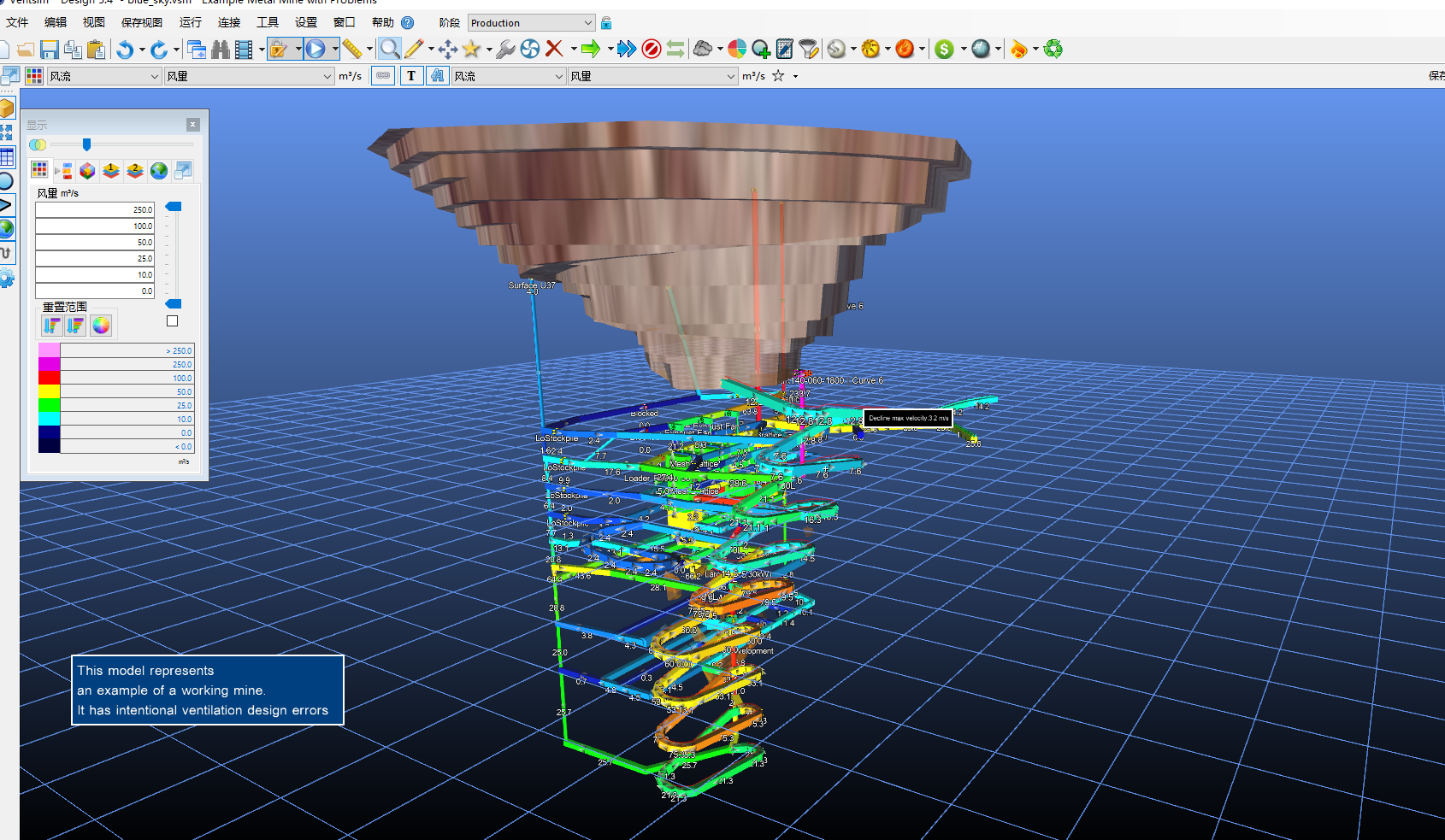Click the gear settings icon in left sidebar

(7, 279)
